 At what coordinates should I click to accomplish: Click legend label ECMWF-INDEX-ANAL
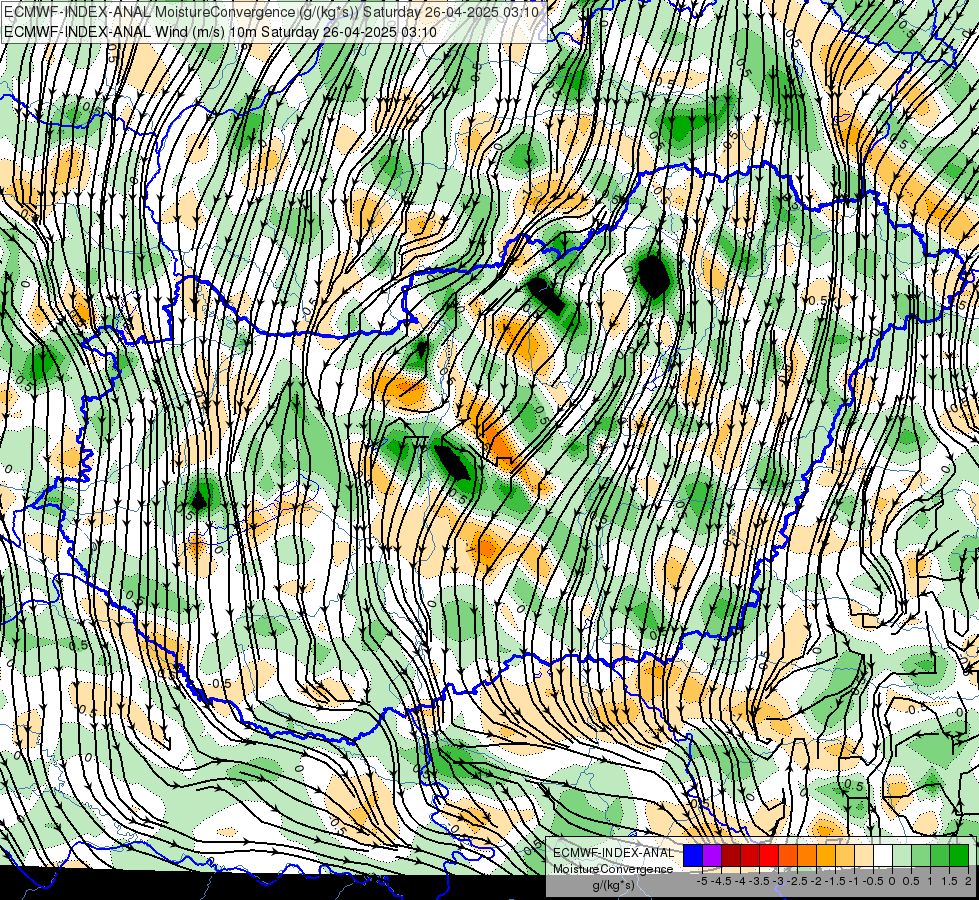pyautogui.click(x=614, y=853)
